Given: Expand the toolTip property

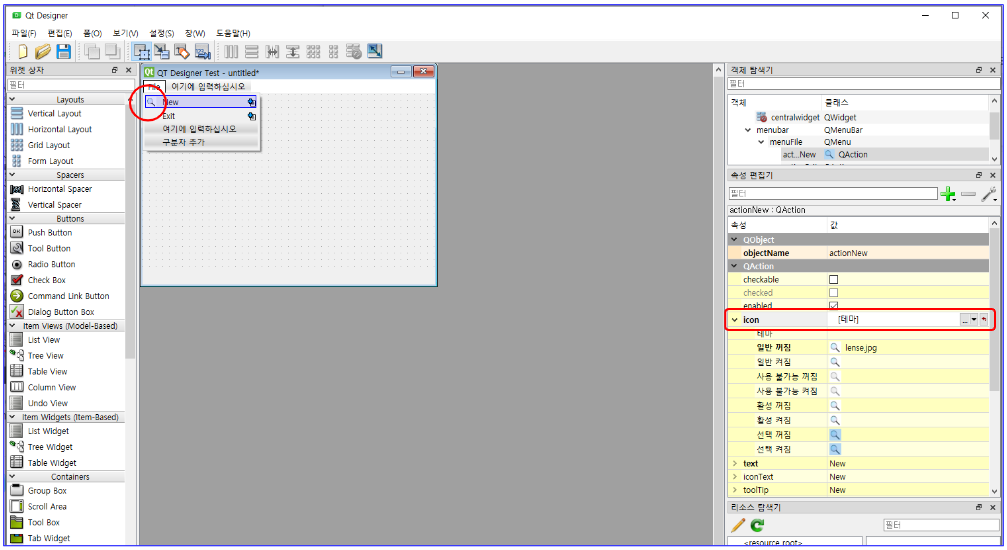Looking at the screenshot, I should pos(735,490).
